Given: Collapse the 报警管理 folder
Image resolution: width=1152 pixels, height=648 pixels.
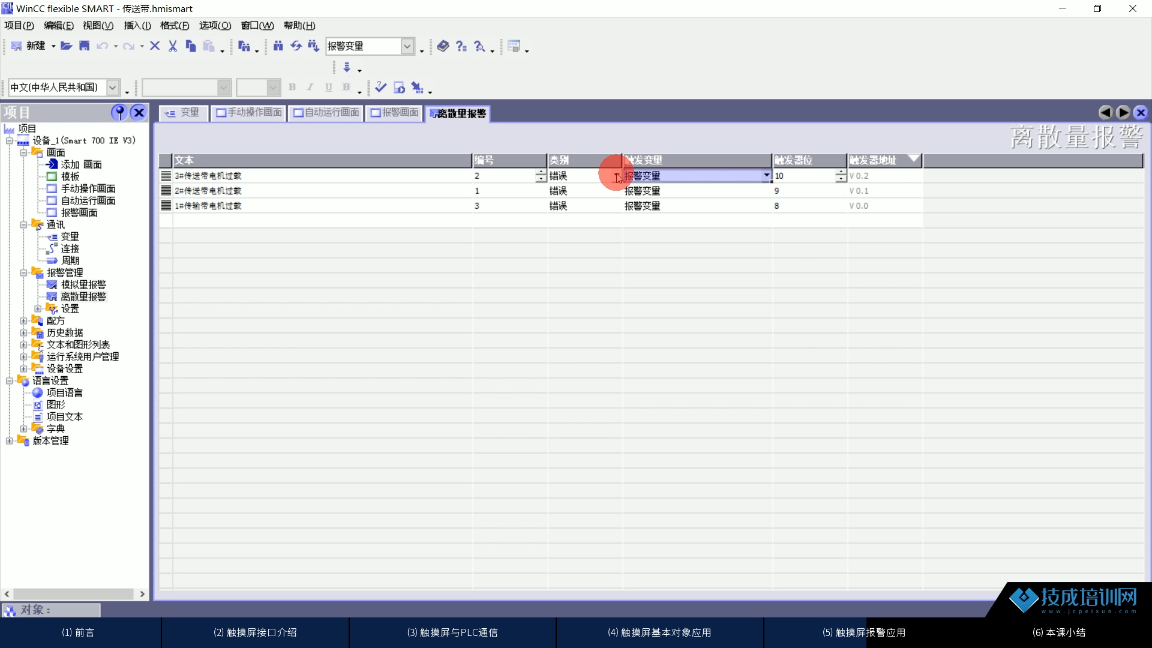Looking at the screenshot, I should [24, 273].
